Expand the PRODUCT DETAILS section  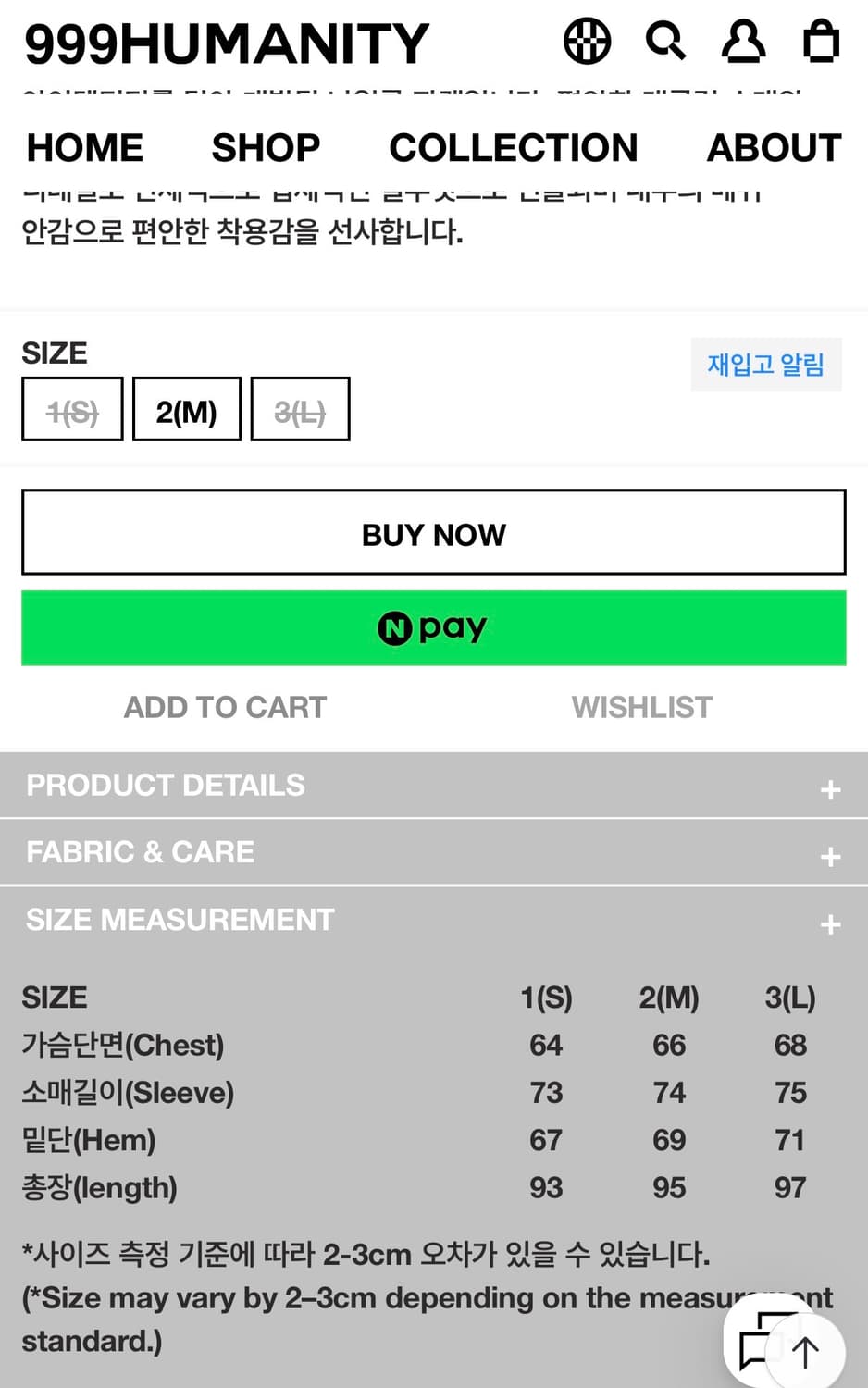(x=433, y=786)
